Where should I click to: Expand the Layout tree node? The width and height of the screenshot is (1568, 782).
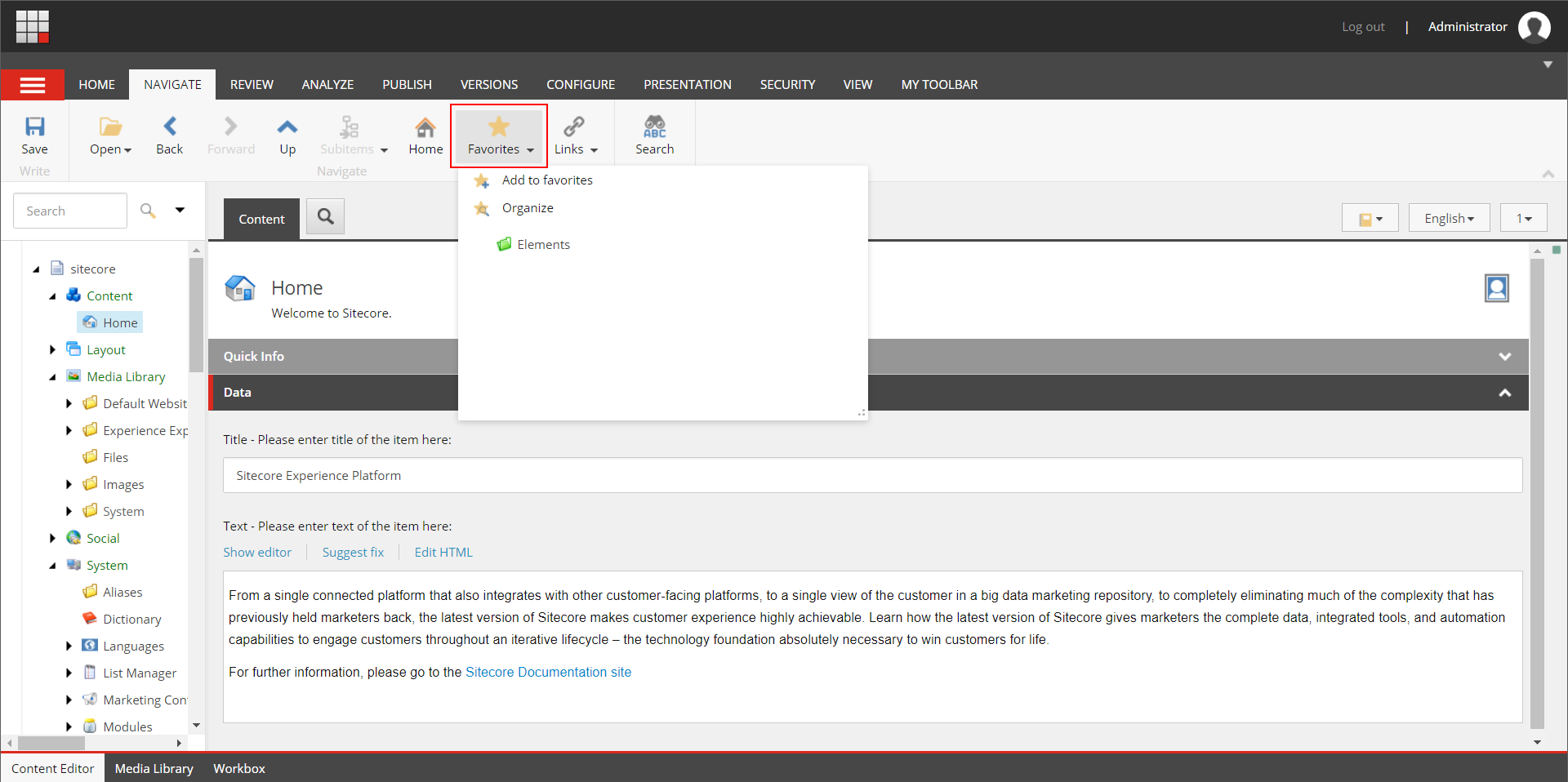click(x=52, y=349)
